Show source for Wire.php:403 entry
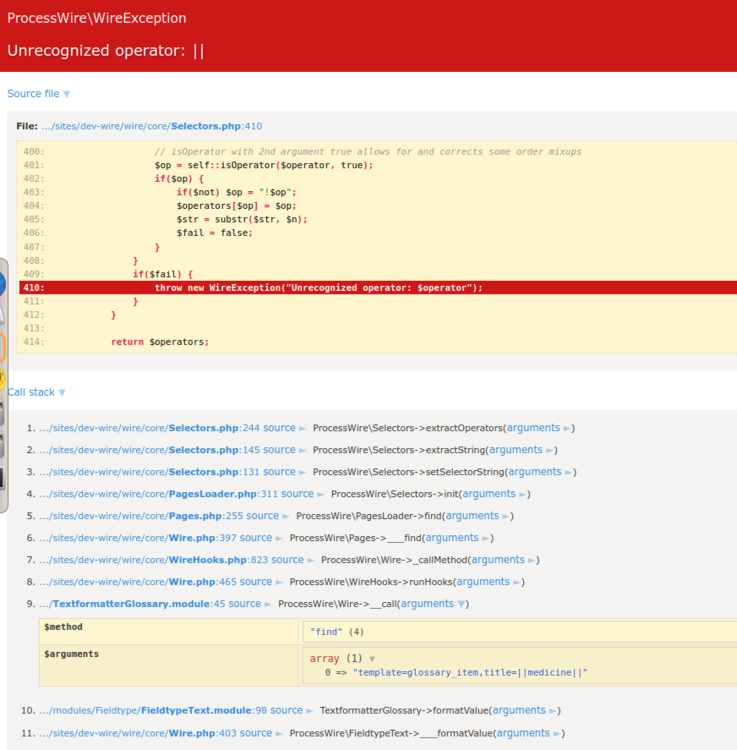 (x=261, y=733)
